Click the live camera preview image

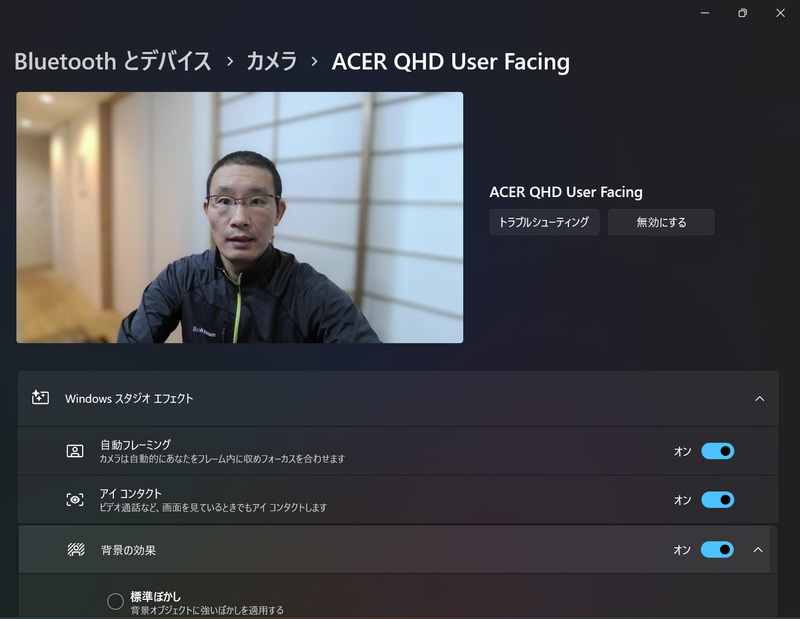[238, 217]
